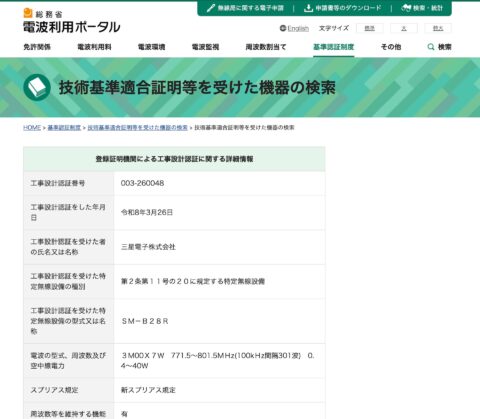Click the value 新スプリアス規定
The height and width of the screenshot is (419, 480).
click(x=148, y=390)
